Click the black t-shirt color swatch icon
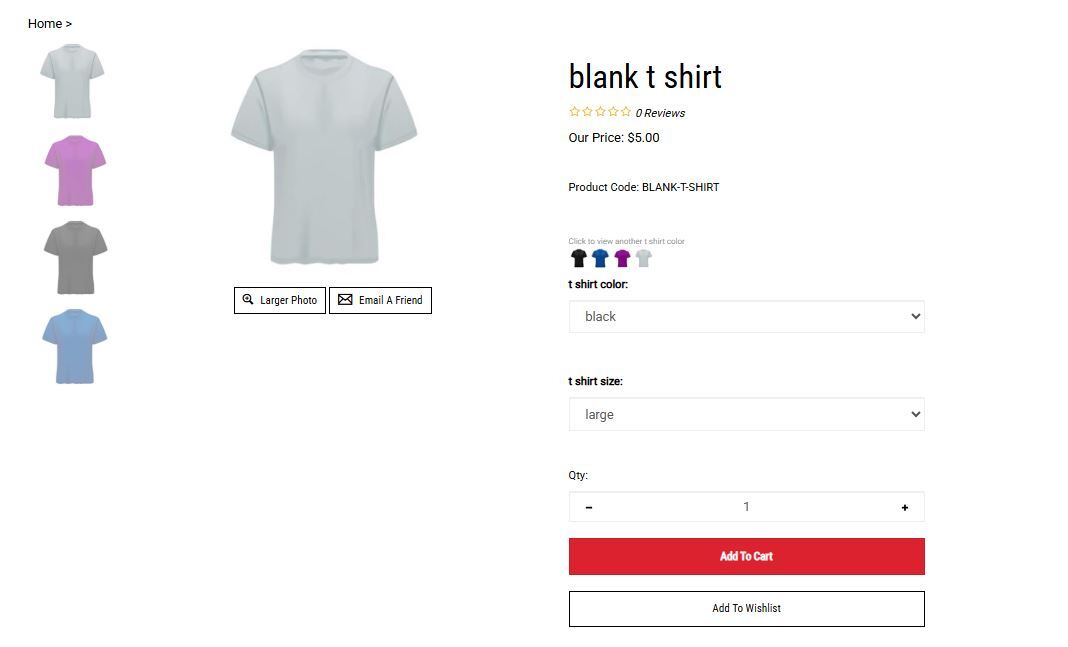This screenshot has width=1068, height=647. (578, 258)
